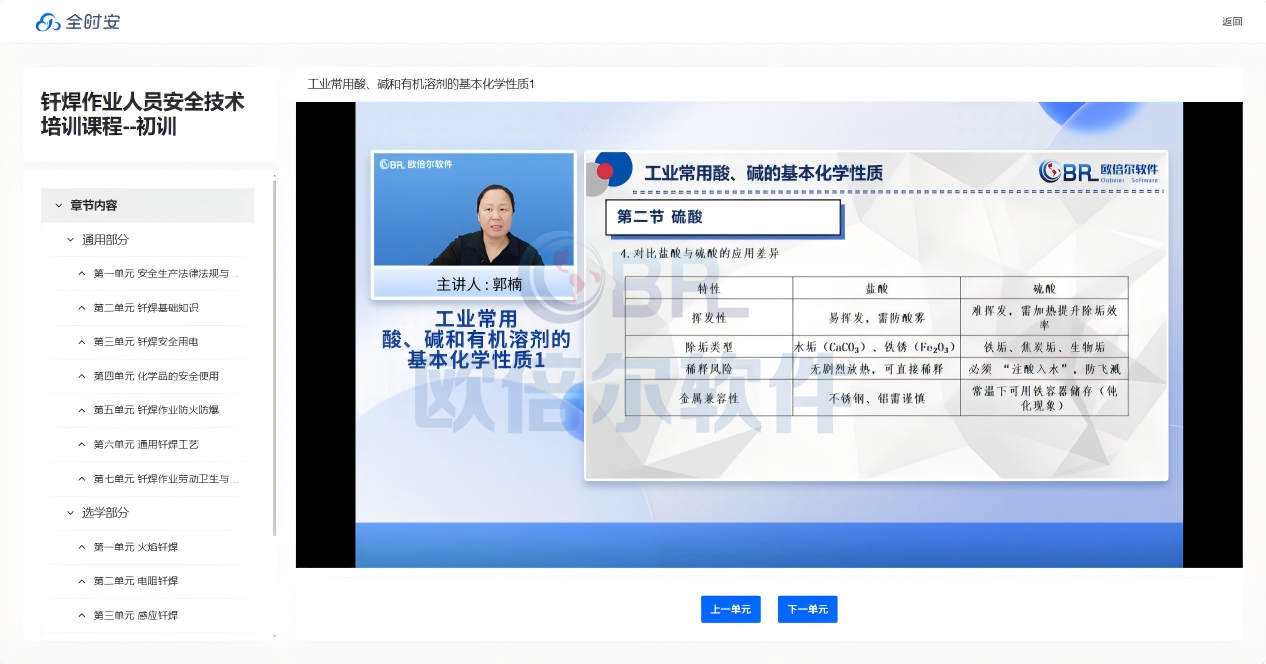Toggle chevron beside 第一单元 火焰钎焊
The height and width of the screenshot is (664, 1266).
click(x=82, y=547)
